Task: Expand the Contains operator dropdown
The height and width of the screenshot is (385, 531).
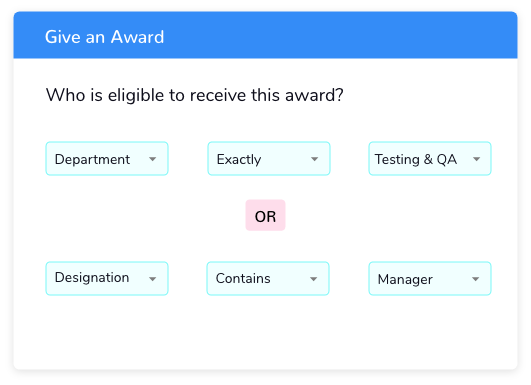Action: point(268,278)
